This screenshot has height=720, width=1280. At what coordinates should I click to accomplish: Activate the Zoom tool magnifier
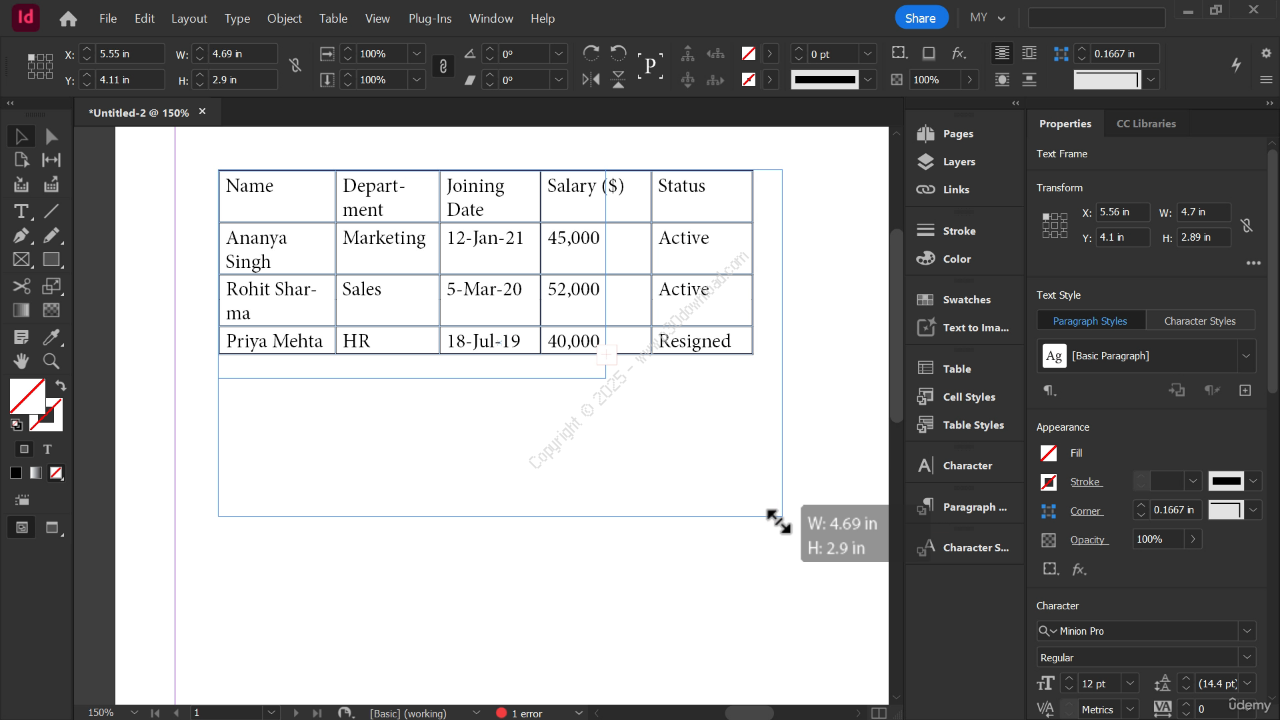click(x=51, y=361)
